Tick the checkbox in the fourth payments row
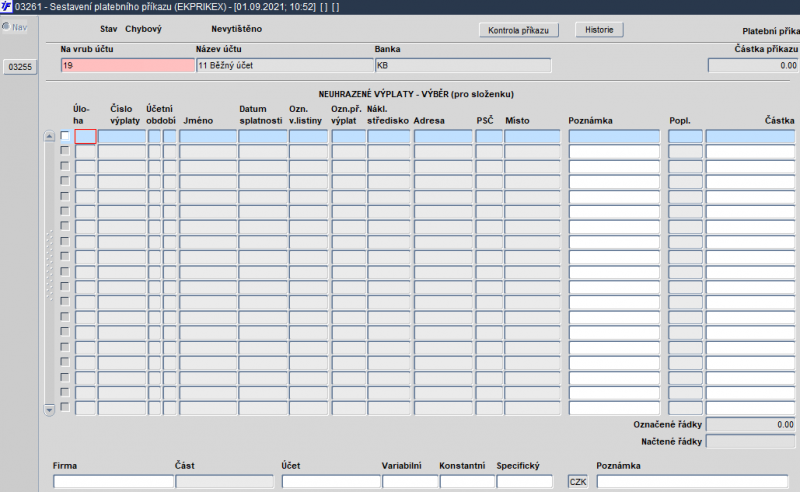This screenshot has height=492, width=800. [65, 181]
